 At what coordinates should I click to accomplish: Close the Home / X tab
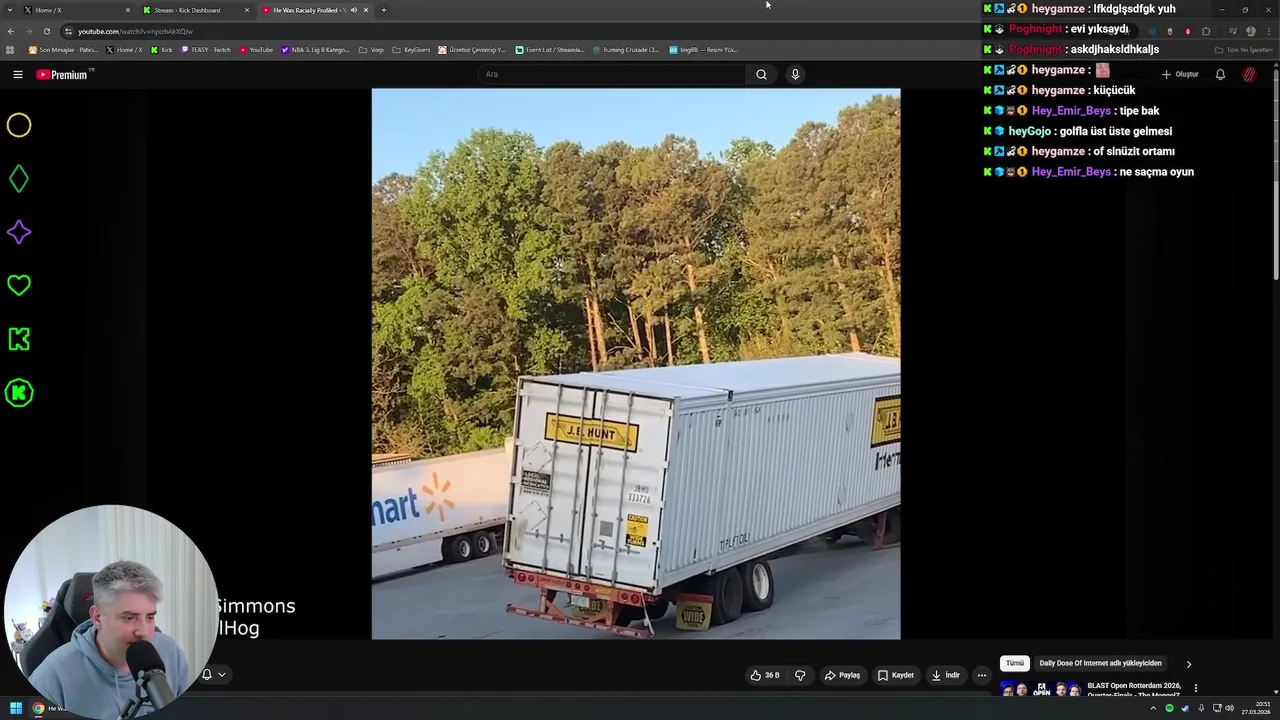[x=128, y=10]
